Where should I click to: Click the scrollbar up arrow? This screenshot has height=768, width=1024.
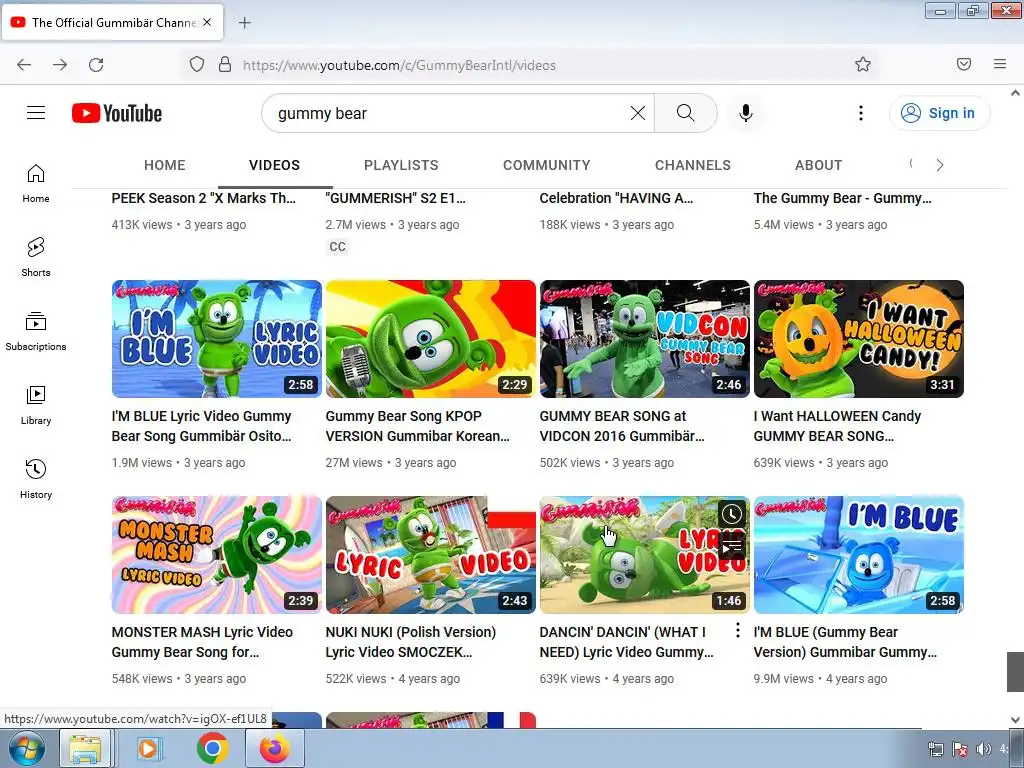(x=1015, y=93)
